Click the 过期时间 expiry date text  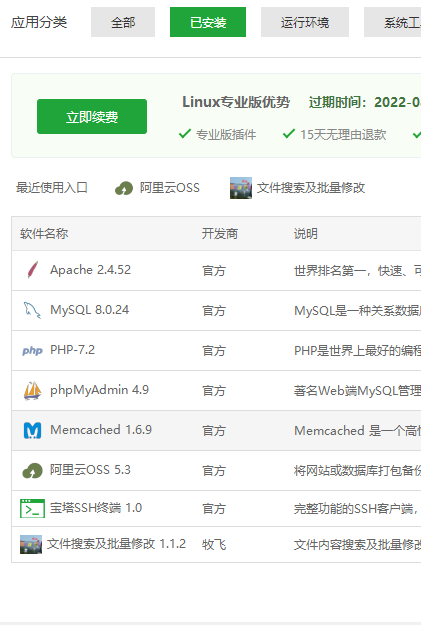(x=365, y=102)
